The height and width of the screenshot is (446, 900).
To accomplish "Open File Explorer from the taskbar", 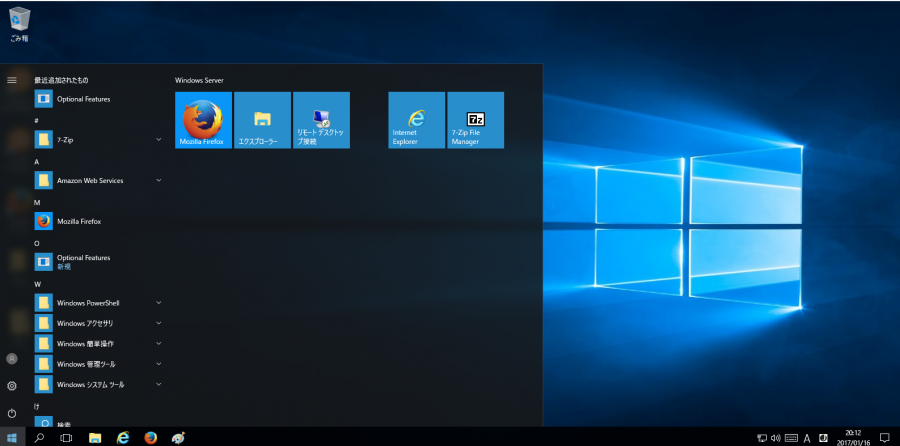I will coord(95,438).
